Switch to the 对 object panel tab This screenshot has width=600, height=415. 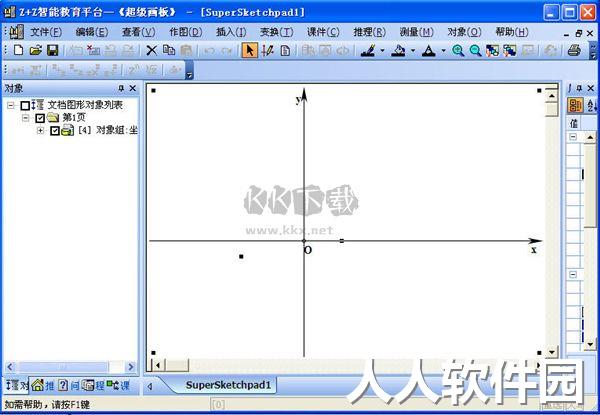pos(17,386)
